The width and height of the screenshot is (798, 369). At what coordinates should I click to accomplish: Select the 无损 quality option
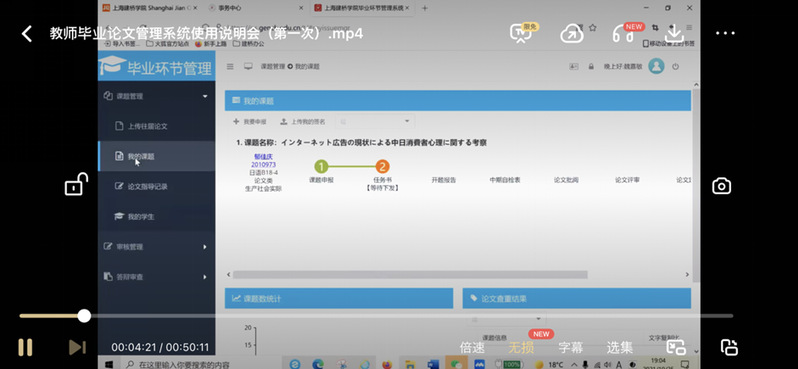click(x=521, y=348)
